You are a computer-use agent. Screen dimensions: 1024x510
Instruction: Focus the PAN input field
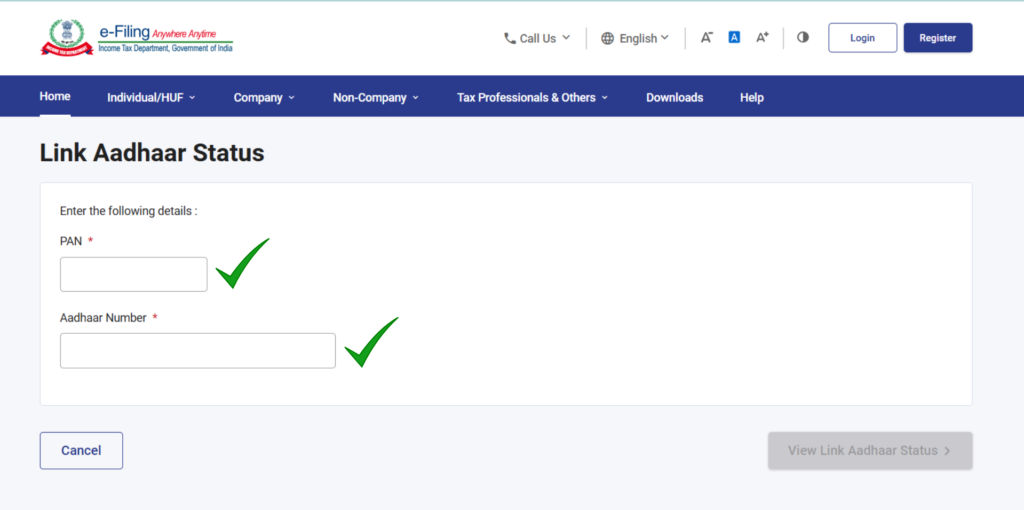[x=134, y=274]
